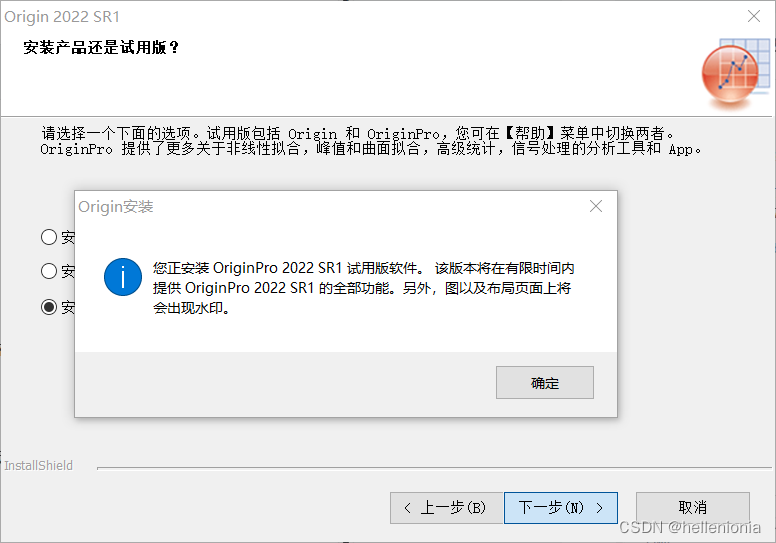This screenshot has width=776, height=543.
Task: Click the trial version message text in dialog
Action: coord(363,288)
